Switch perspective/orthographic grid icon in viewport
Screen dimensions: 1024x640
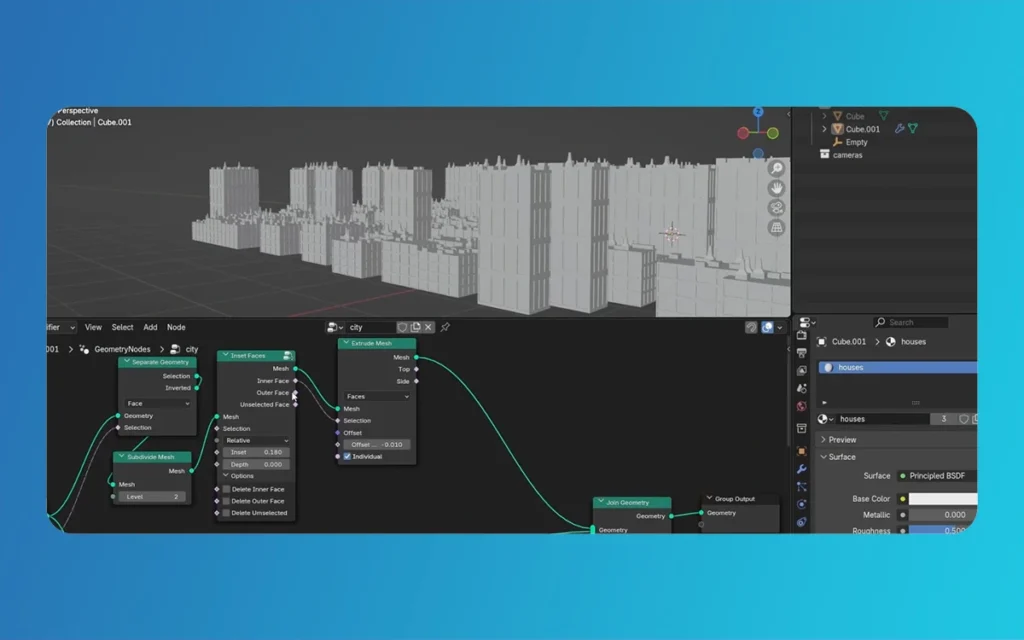[776, 227]
